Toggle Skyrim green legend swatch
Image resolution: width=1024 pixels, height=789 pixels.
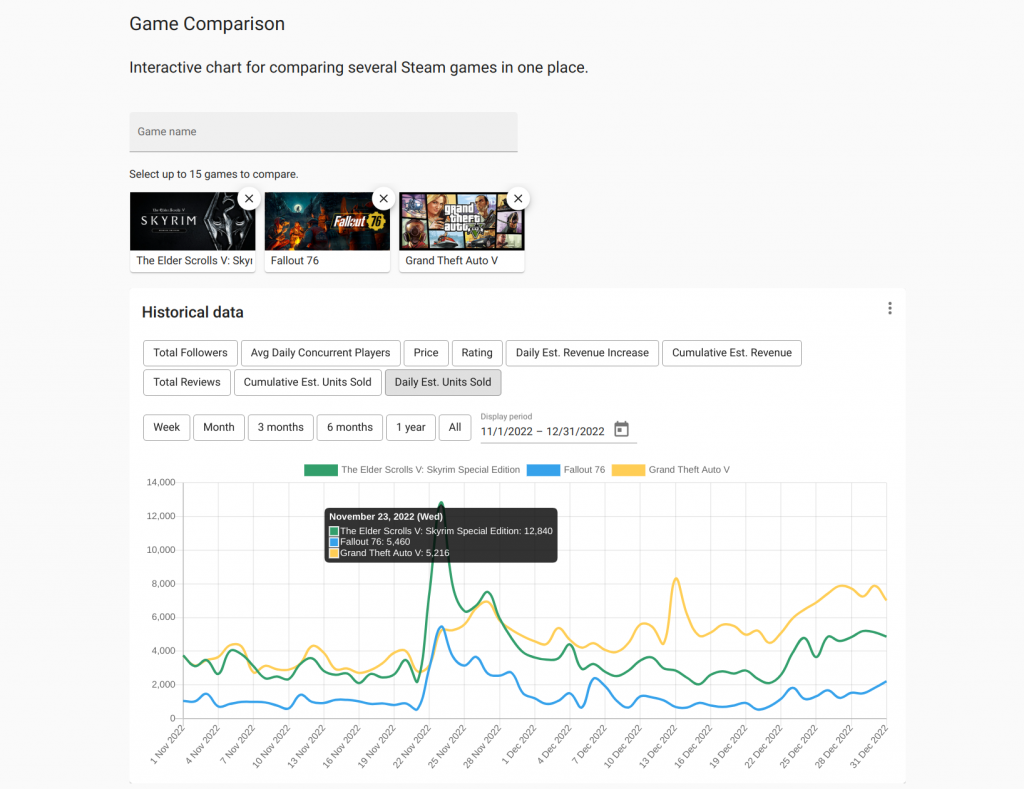click(x=321, y=470)
